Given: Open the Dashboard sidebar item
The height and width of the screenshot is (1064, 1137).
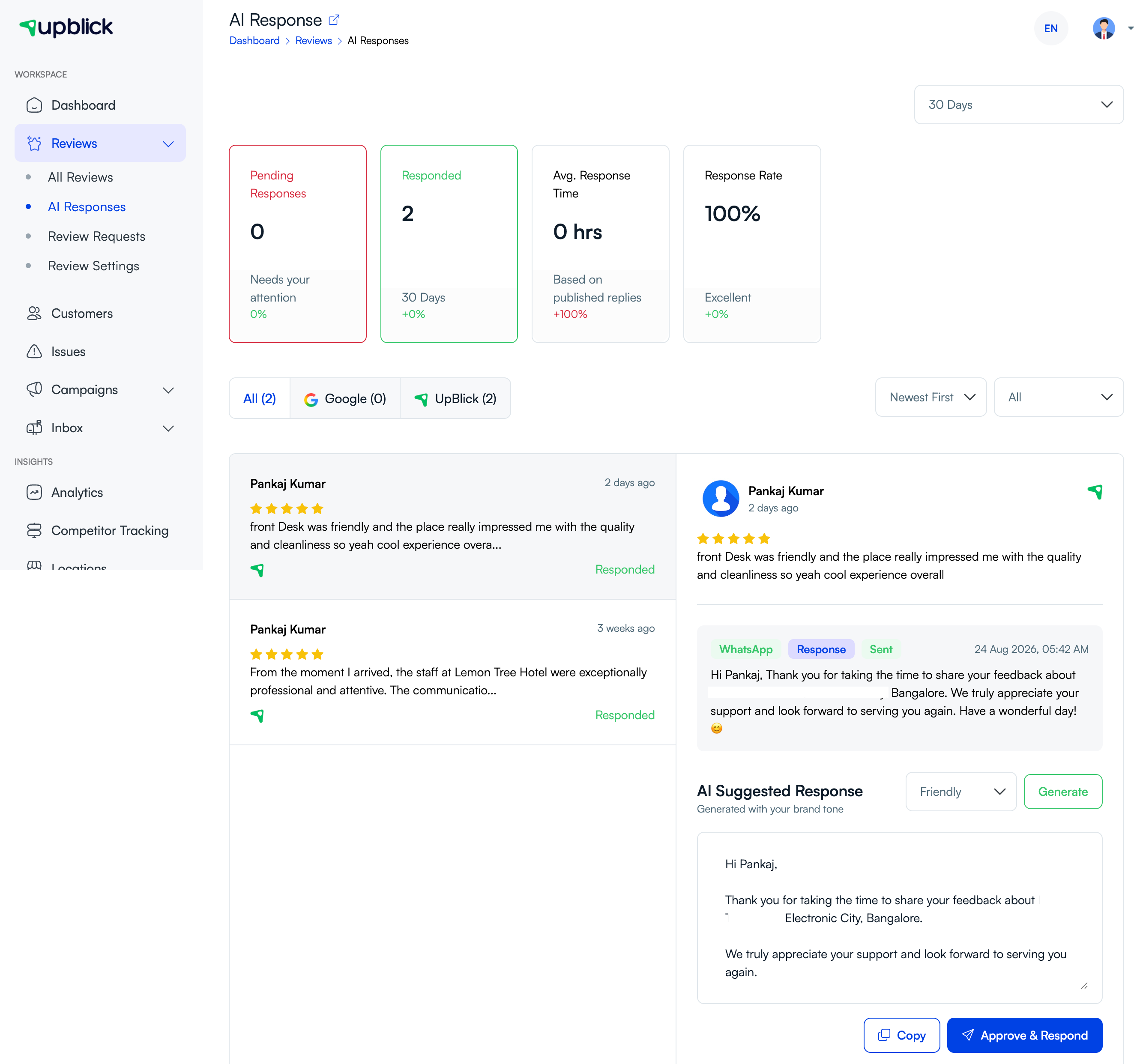Looking at the screenshot, I should point(100,105).
